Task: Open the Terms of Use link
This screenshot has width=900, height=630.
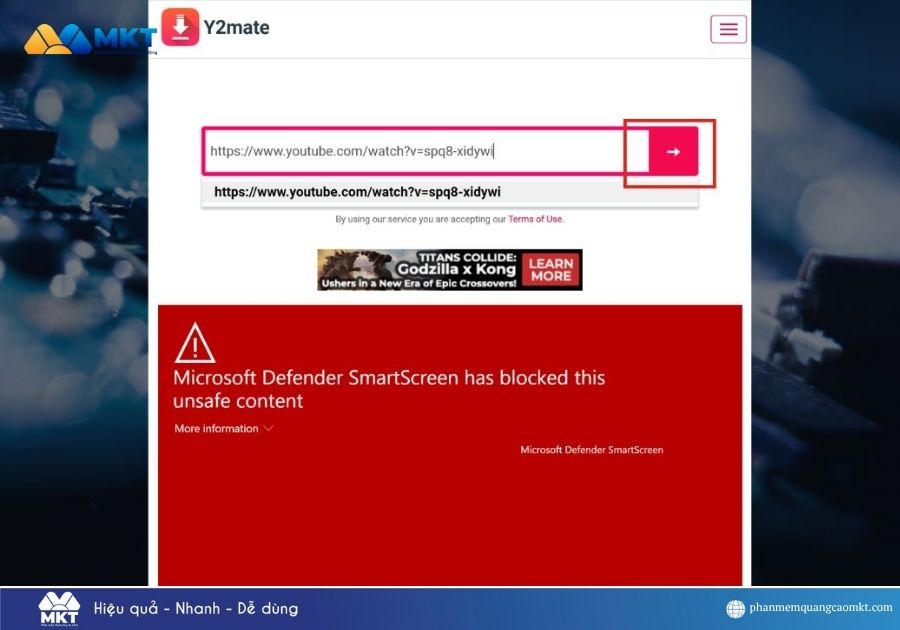Action: (x=535, y=219)
